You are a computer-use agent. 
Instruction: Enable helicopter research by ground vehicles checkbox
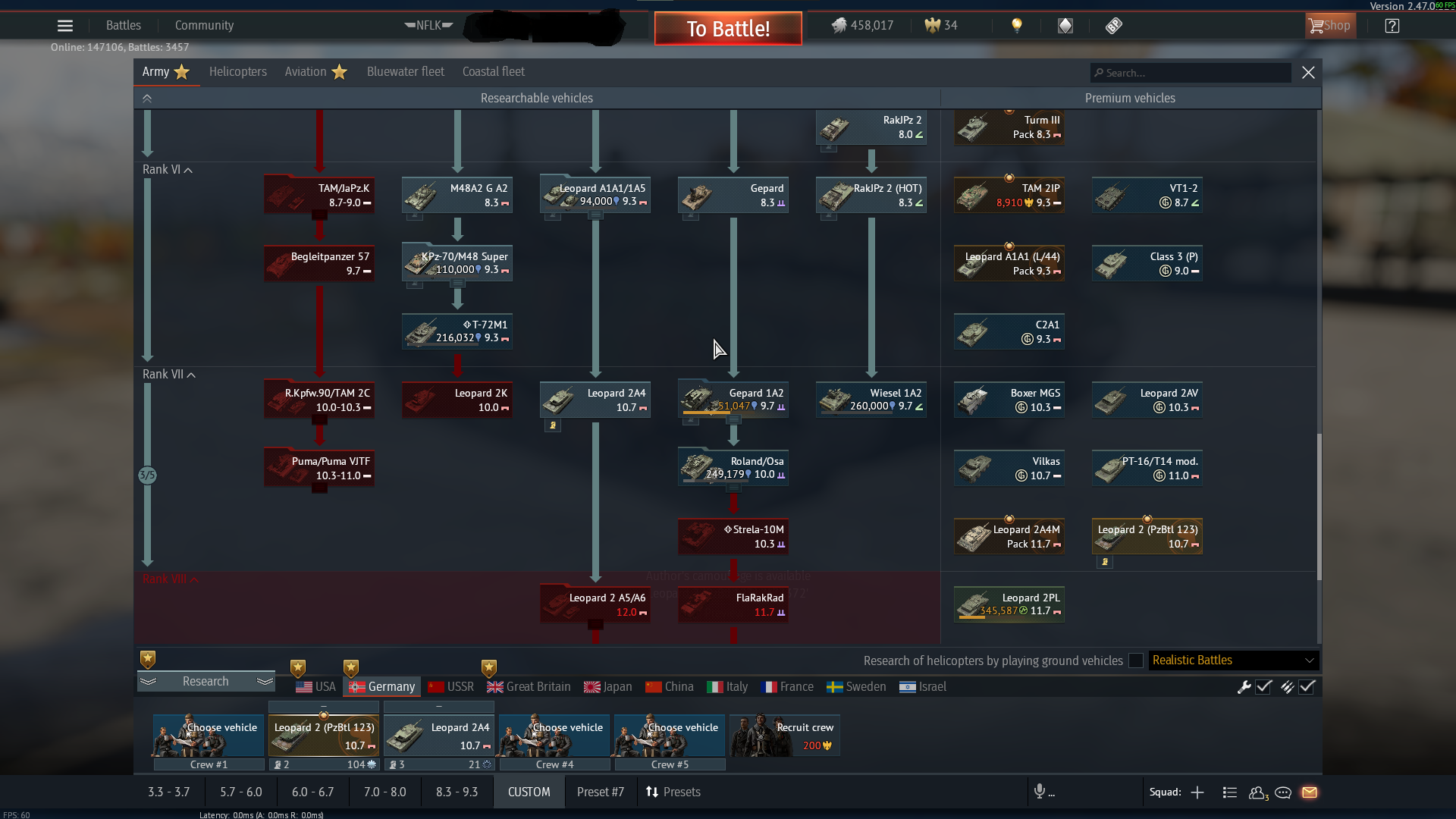[1136, 661]
